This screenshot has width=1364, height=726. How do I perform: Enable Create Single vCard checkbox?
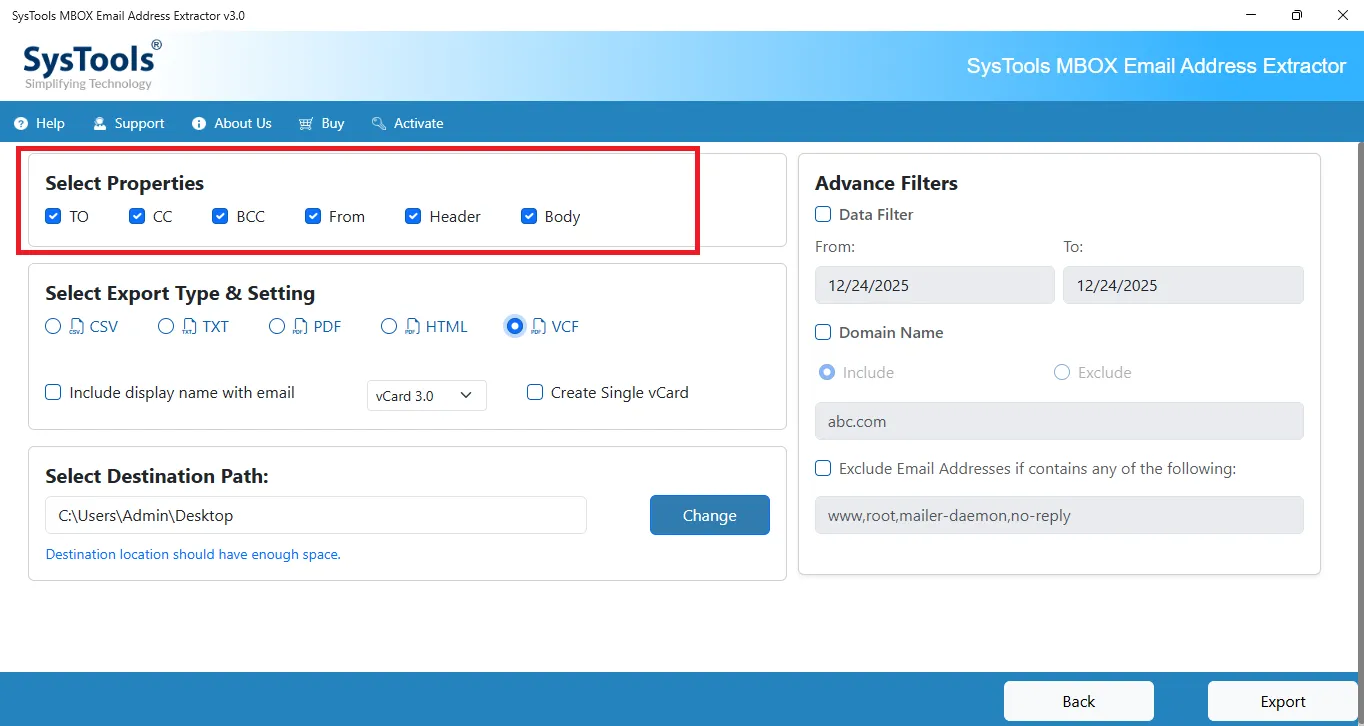pyautogui.click(x=535, y=393)
